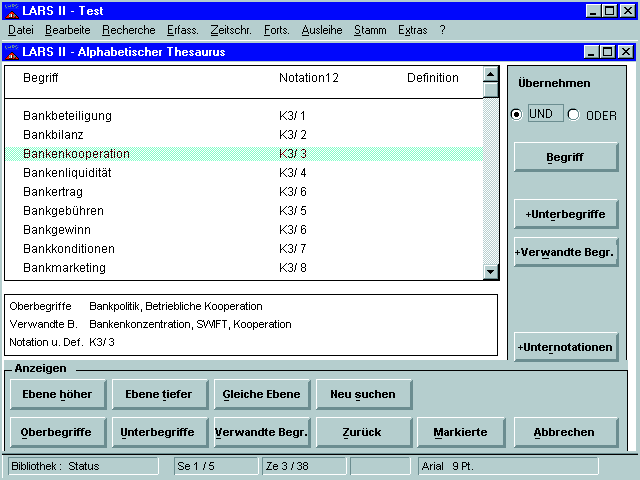Close the Alphabetischer Thesaurus window
Screen dimensions: 640x480
point(626,52)
